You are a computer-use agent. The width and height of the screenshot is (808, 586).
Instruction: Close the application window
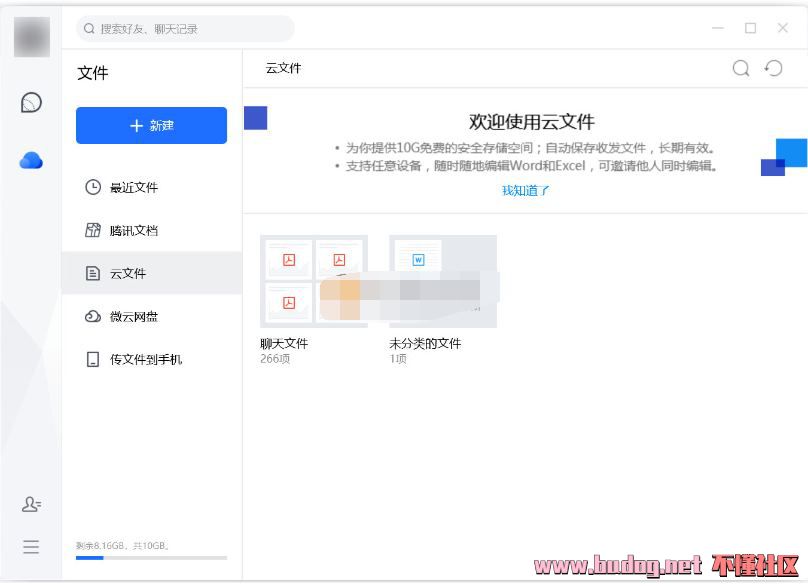coord(782,28)
